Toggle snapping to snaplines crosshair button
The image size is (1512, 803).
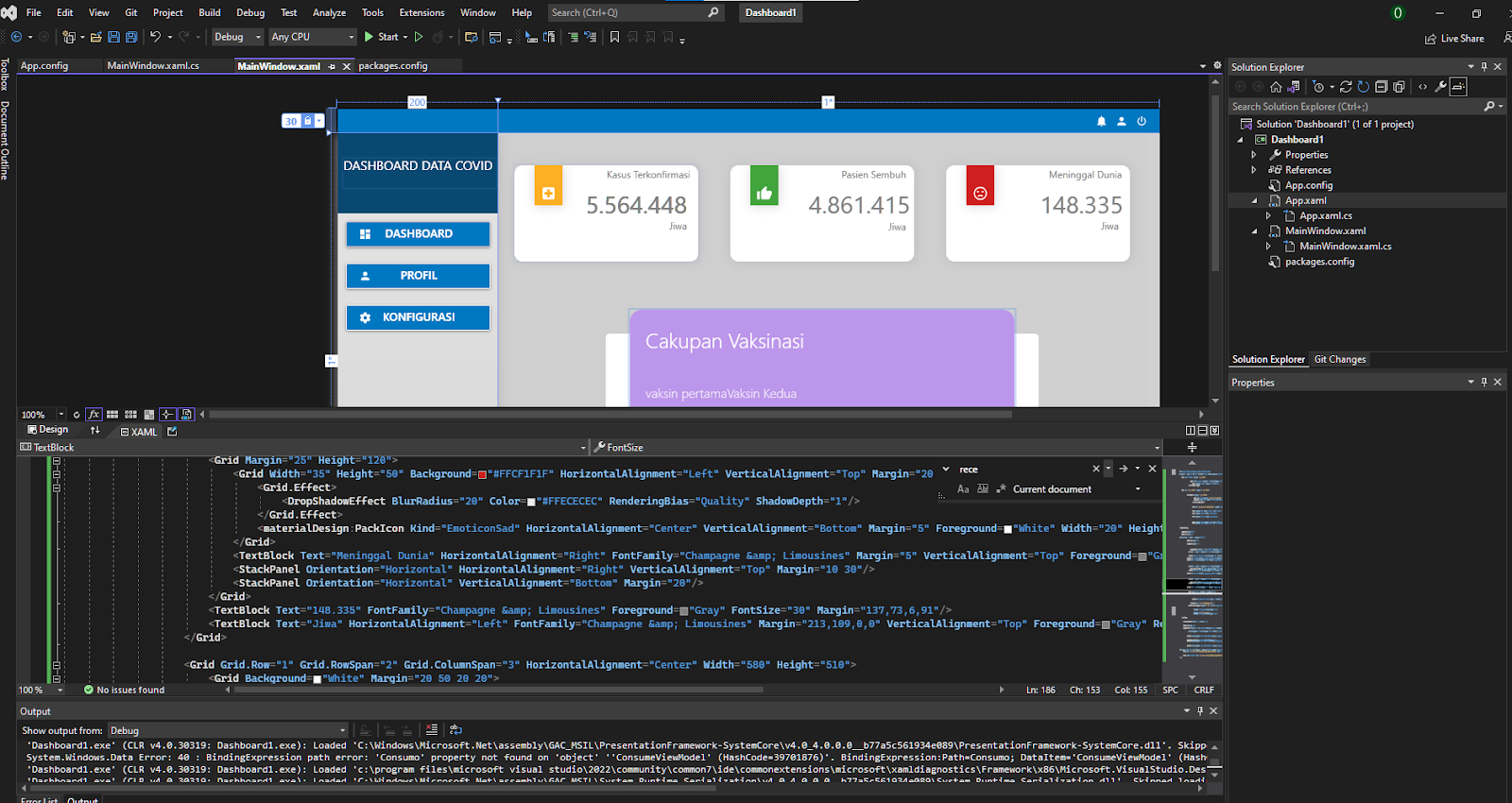(167, 415)
